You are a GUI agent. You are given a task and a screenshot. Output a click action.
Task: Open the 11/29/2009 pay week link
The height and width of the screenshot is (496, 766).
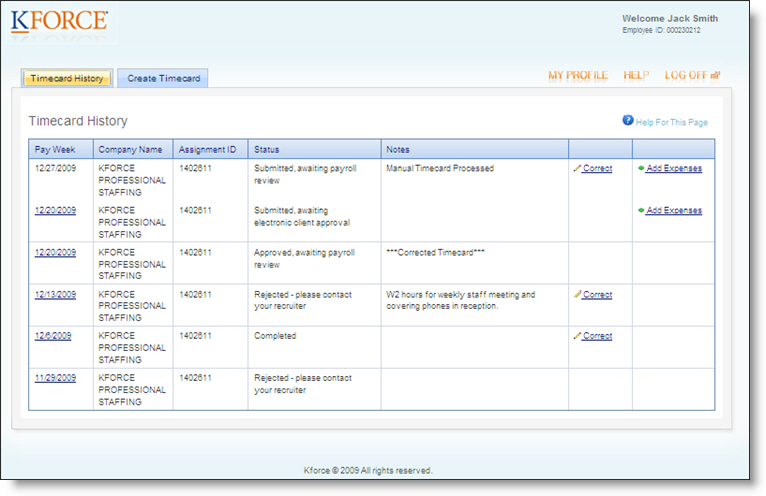tap(55, 378)
